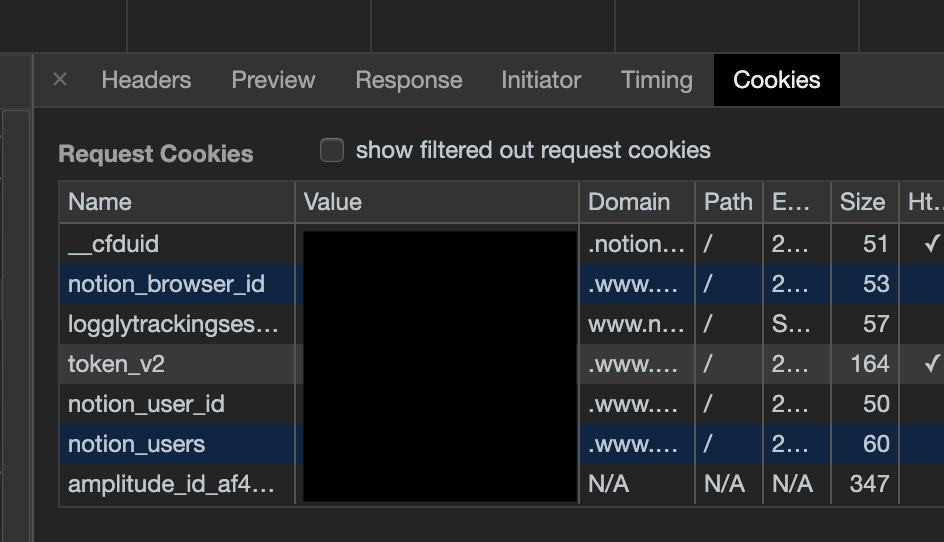Select the notion_browser_id cookie name
Image resolution: width=944 pixels, height=542 pixels.
click(166, 284)
